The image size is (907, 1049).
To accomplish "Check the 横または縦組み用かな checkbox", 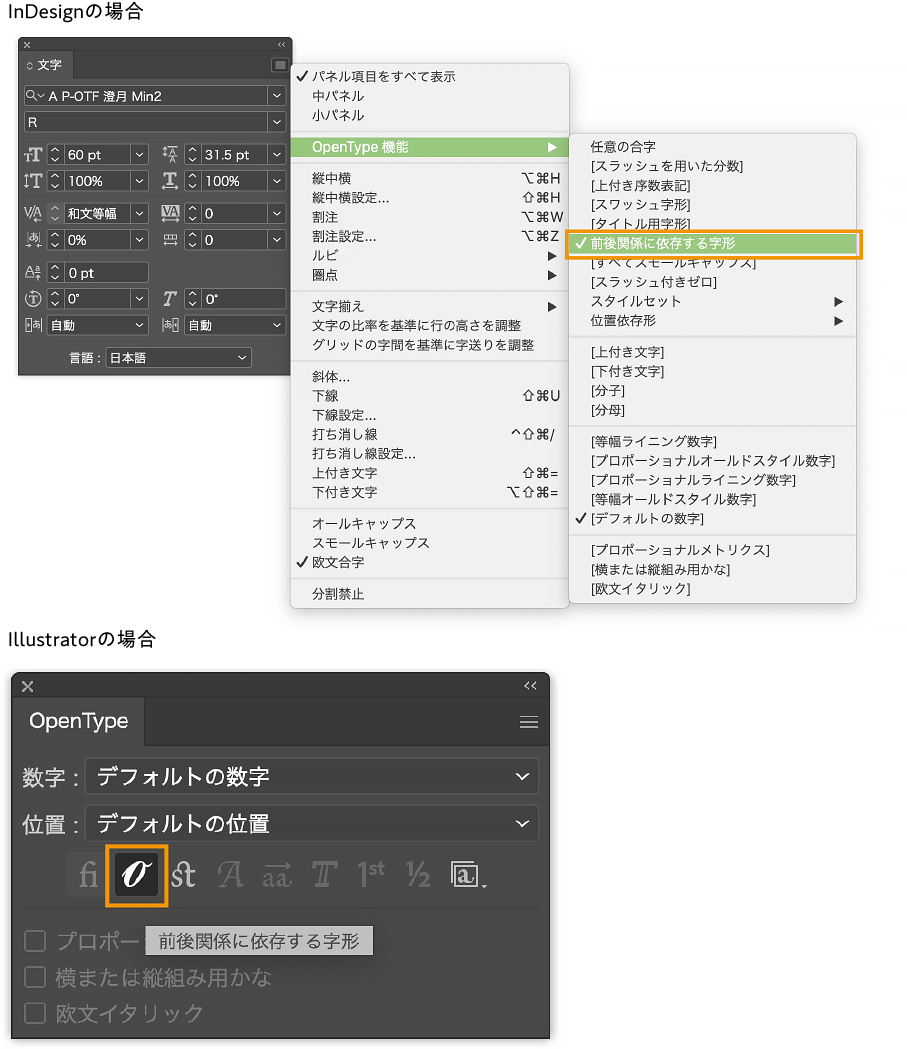I will [x=35, y=977].
